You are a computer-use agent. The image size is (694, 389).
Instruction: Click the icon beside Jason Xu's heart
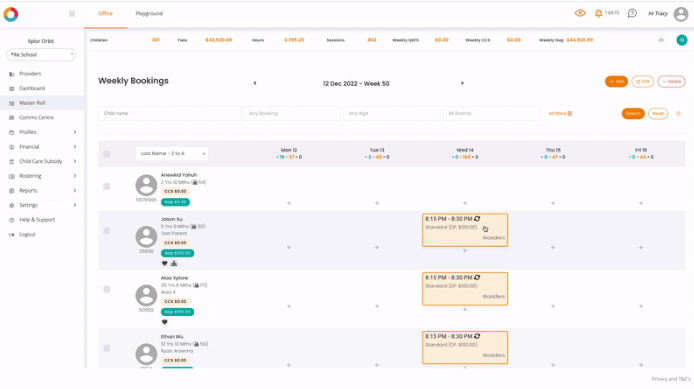point(174,263)
